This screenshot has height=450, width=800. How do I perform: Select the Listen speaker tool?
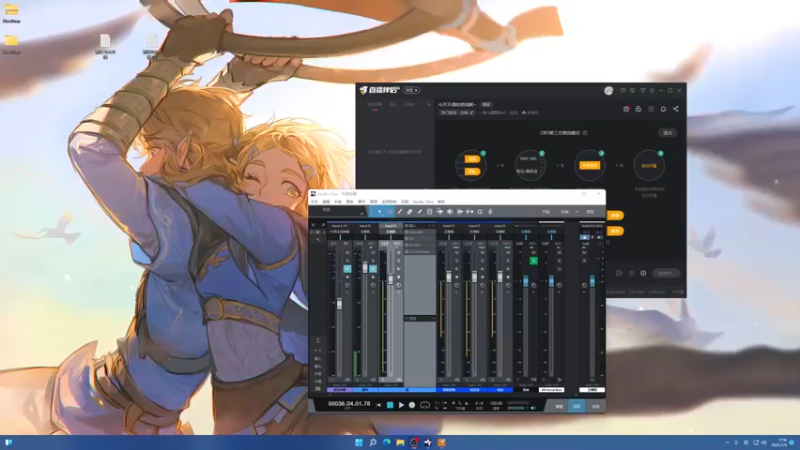tap(450, 212)
